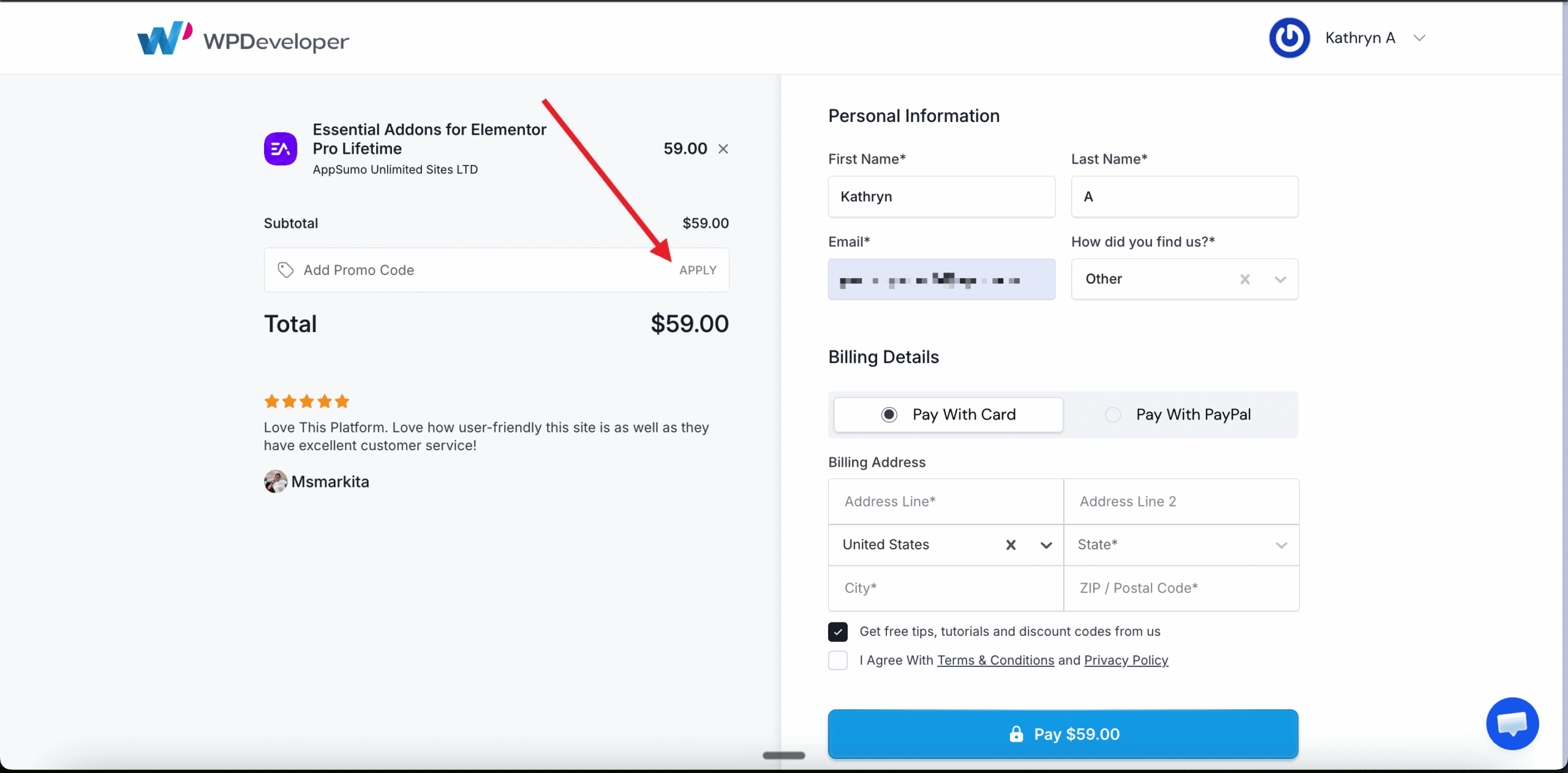This screenshot has width=1568, height=773.
Task: Remove Essential Addons item from cart
Action: pyautogui.click(x=723, y=149)
